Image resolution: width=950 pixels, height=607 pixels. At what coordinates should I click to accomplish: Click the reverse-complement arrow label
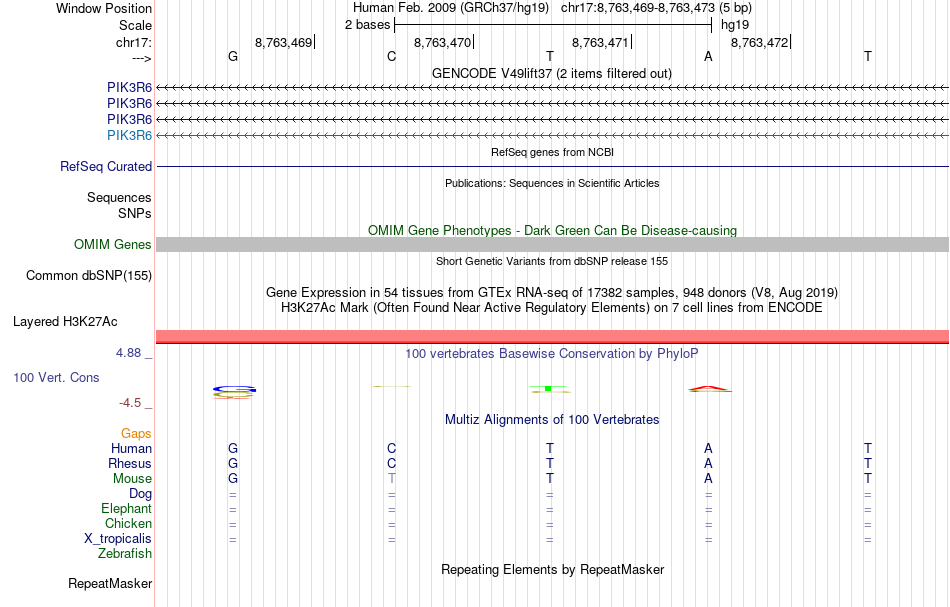(141, 58)
